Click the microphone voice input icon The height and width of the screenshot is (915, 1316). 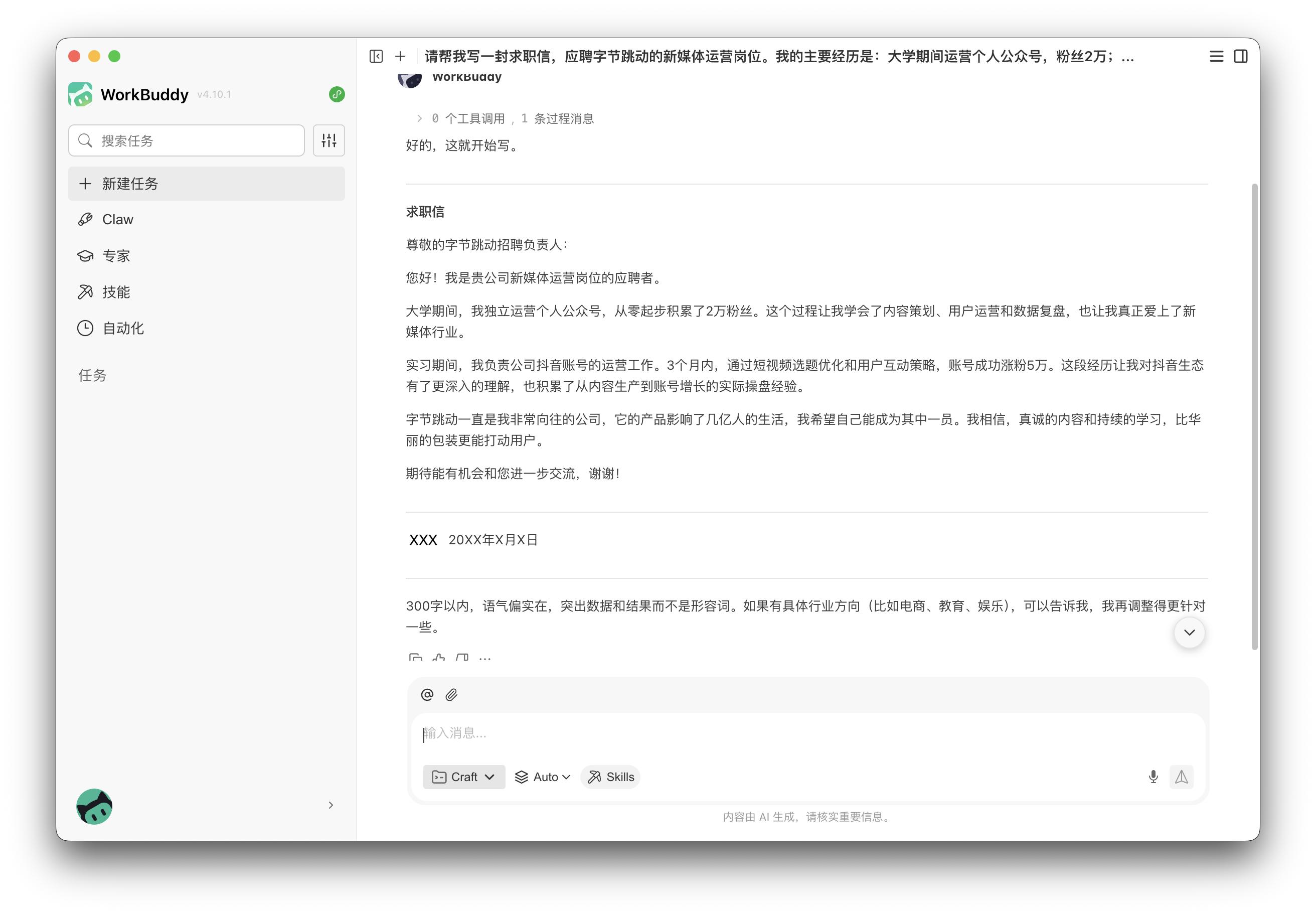click(1153, 777)
